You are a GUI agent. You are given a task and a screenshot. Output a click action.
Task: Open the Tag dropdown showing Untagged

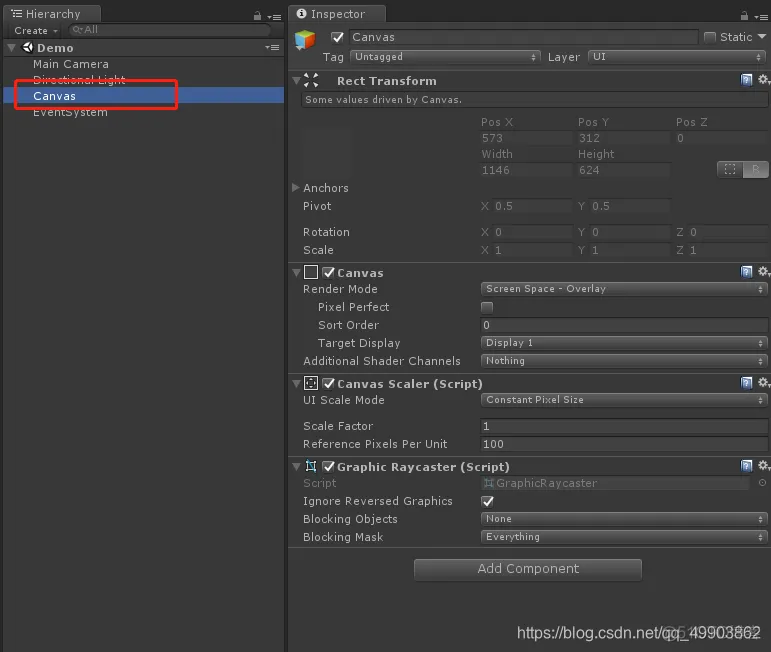(445, 57)
